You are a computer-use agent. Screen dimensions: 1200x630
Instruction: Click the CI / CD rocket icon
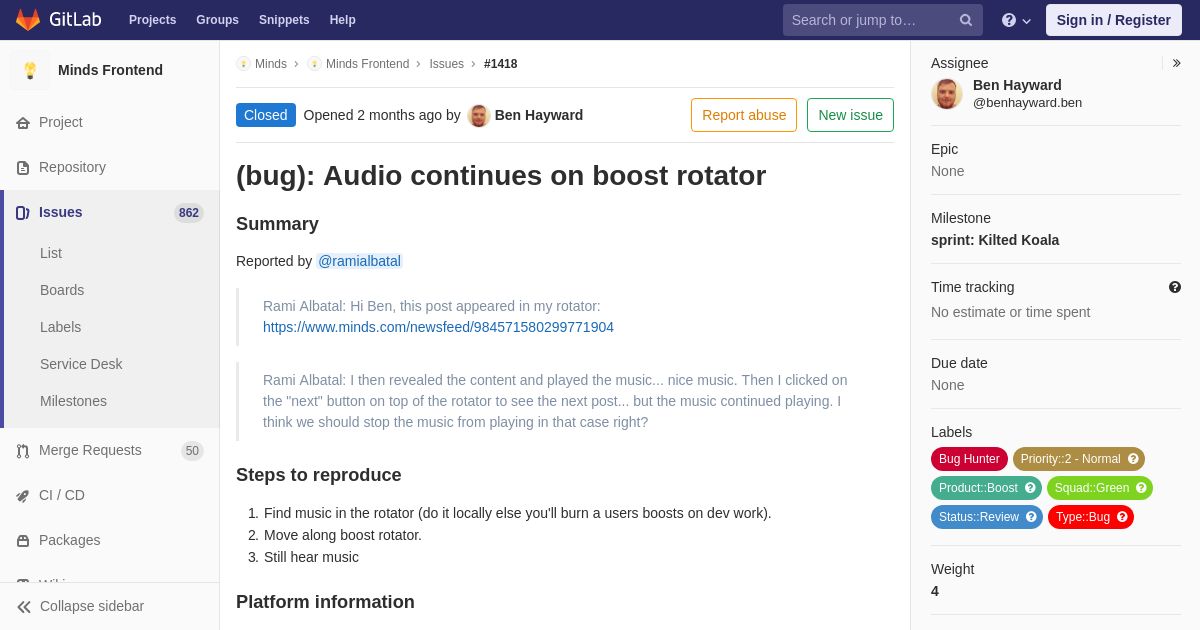(23, 496)
